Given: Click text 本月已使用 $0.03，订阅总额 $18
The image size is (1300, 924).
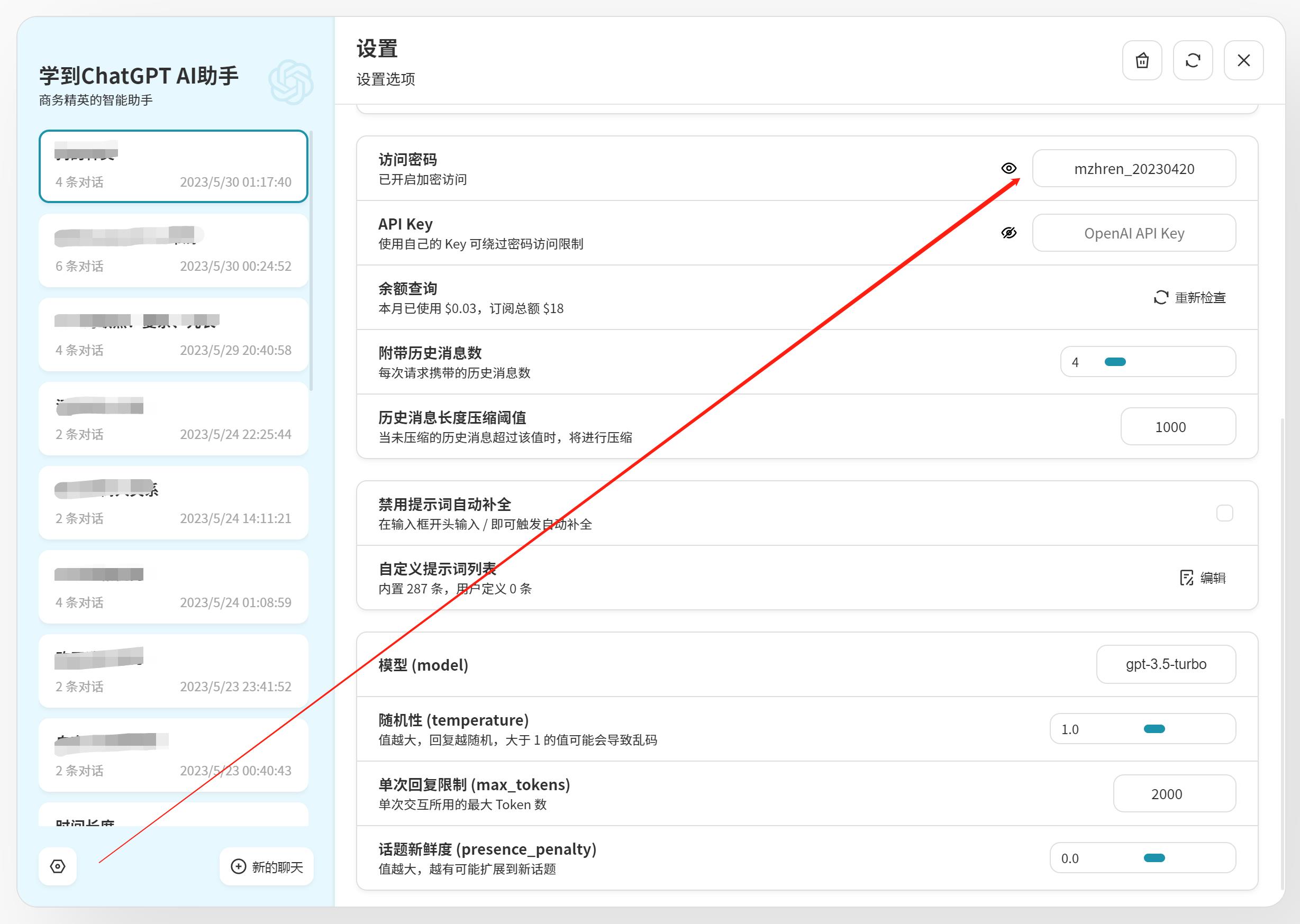Looking at the screenshot, I should click(x=471, y=308).
